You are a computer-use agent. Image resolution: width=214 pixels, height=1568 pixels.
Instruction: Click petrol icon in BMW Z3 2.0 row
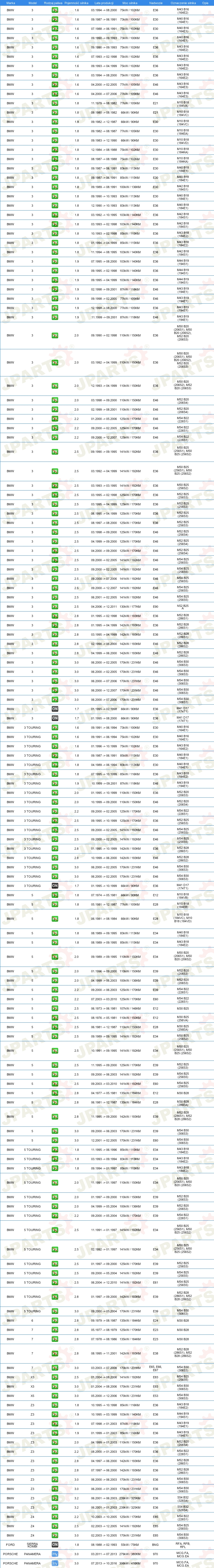(x=55, y=1442)
